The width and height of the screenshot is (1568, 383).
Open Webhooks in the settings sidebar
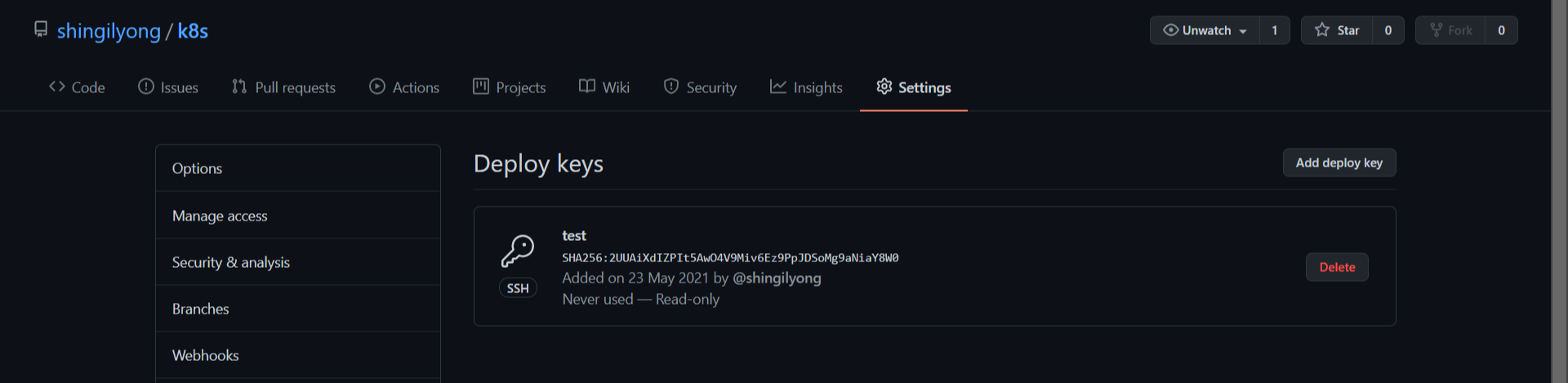(x=298, y=355)
